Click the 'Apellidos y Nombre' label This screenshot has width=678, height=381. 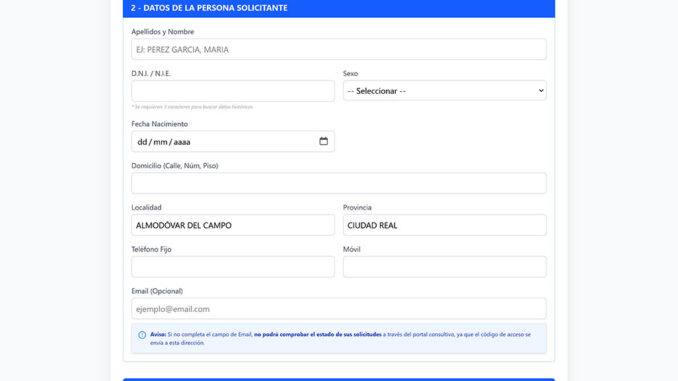click(x=163, y=32)
